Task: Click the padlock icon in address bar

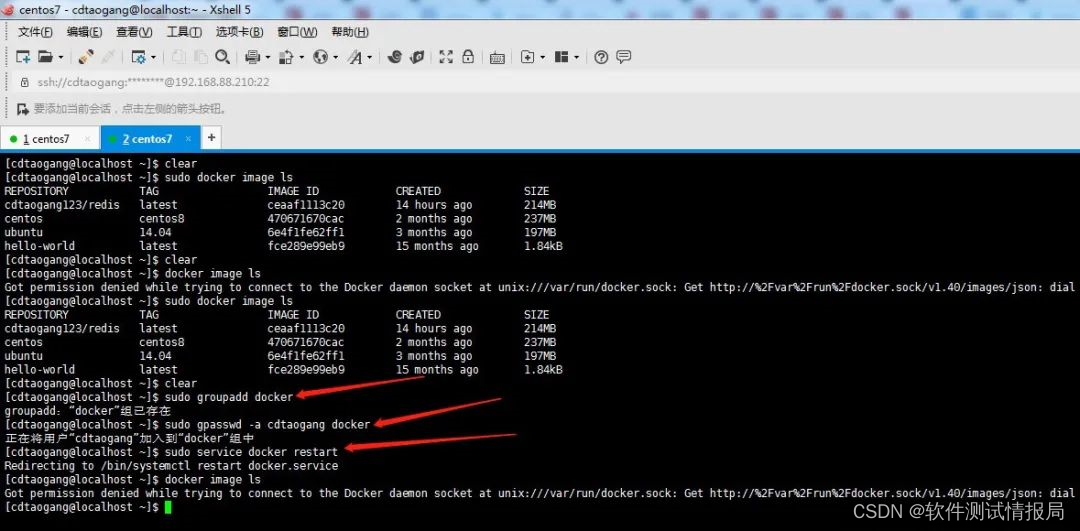Action: tap(24, 82)
